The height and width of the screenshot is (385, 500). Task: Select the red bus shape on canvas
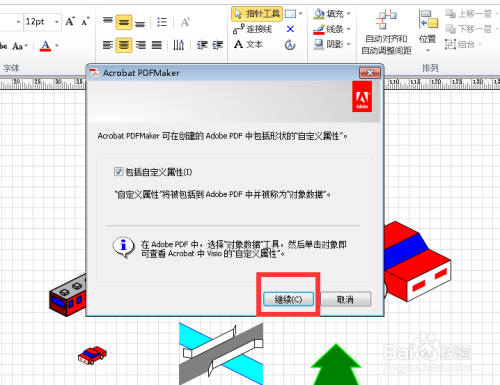[68, 295]
